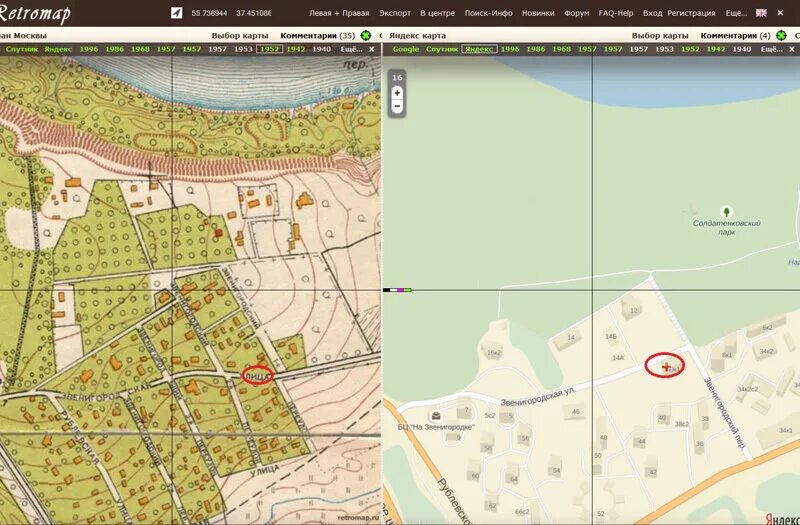Select Яндекс layer in left panel
The image size is (800, 525).
pyautogui.click(x=58, y=49)
